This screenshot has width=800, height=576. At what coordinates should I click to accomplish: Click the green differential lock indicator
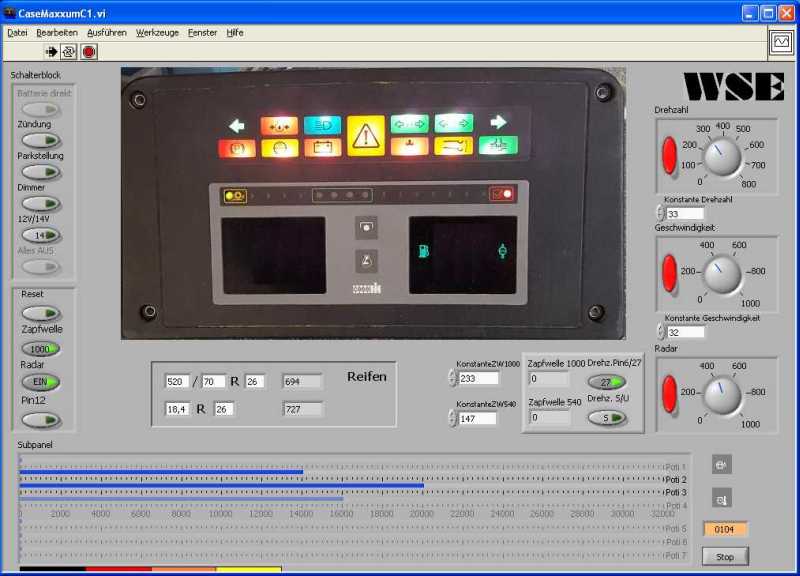coord(498,146)
